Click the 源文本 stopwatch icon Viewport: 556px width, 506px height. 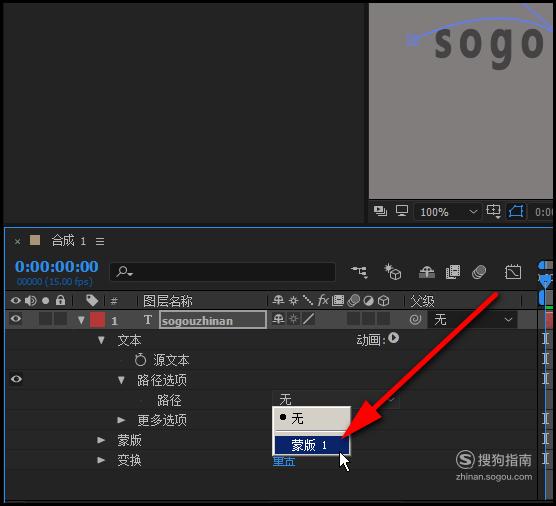[140, 360]
